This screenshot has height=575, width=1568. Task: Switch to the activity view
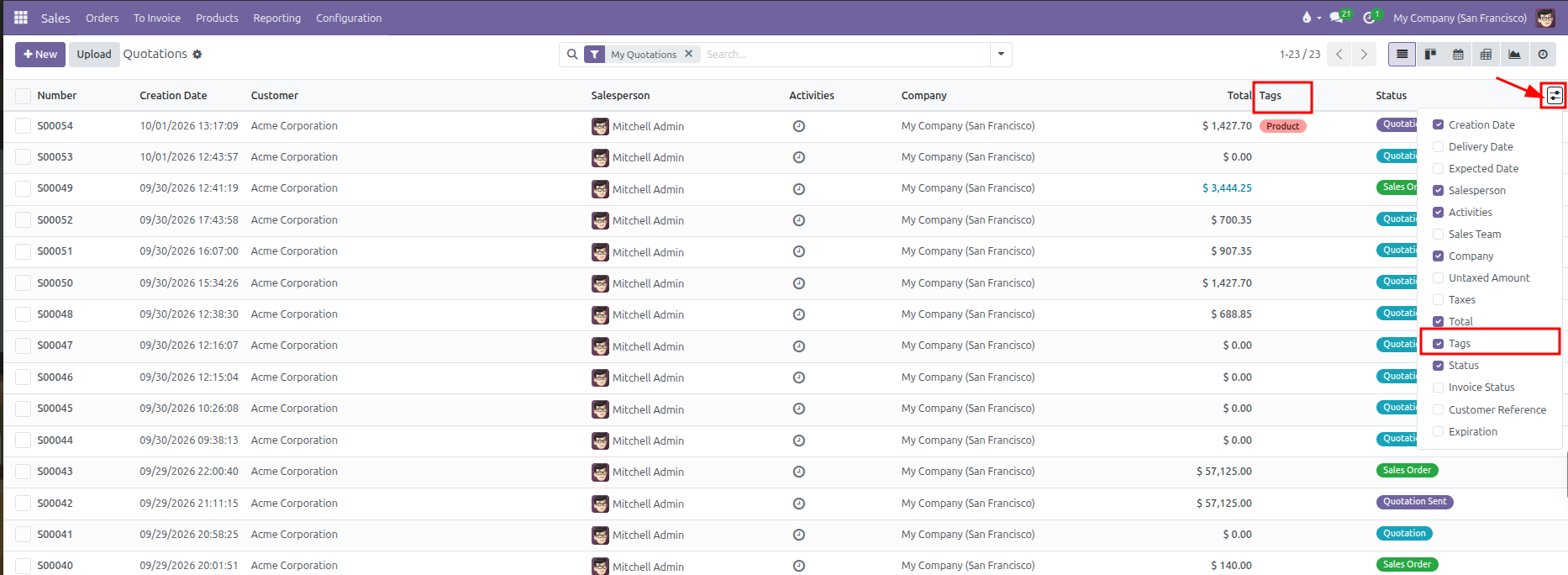(x=1543, y=55)
